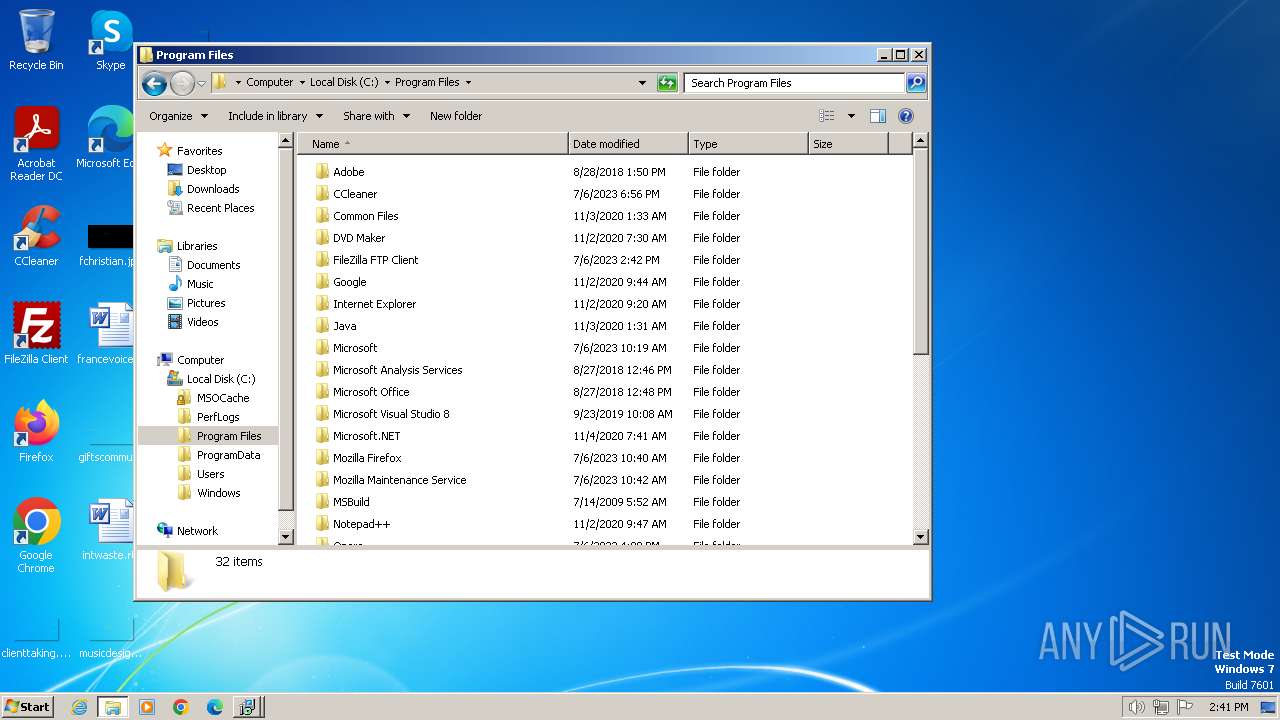Click Computer in the address breadcrumb
The width and height of the screenshot is (1280, 720).
pyautogui.click(x=270, y=83)
